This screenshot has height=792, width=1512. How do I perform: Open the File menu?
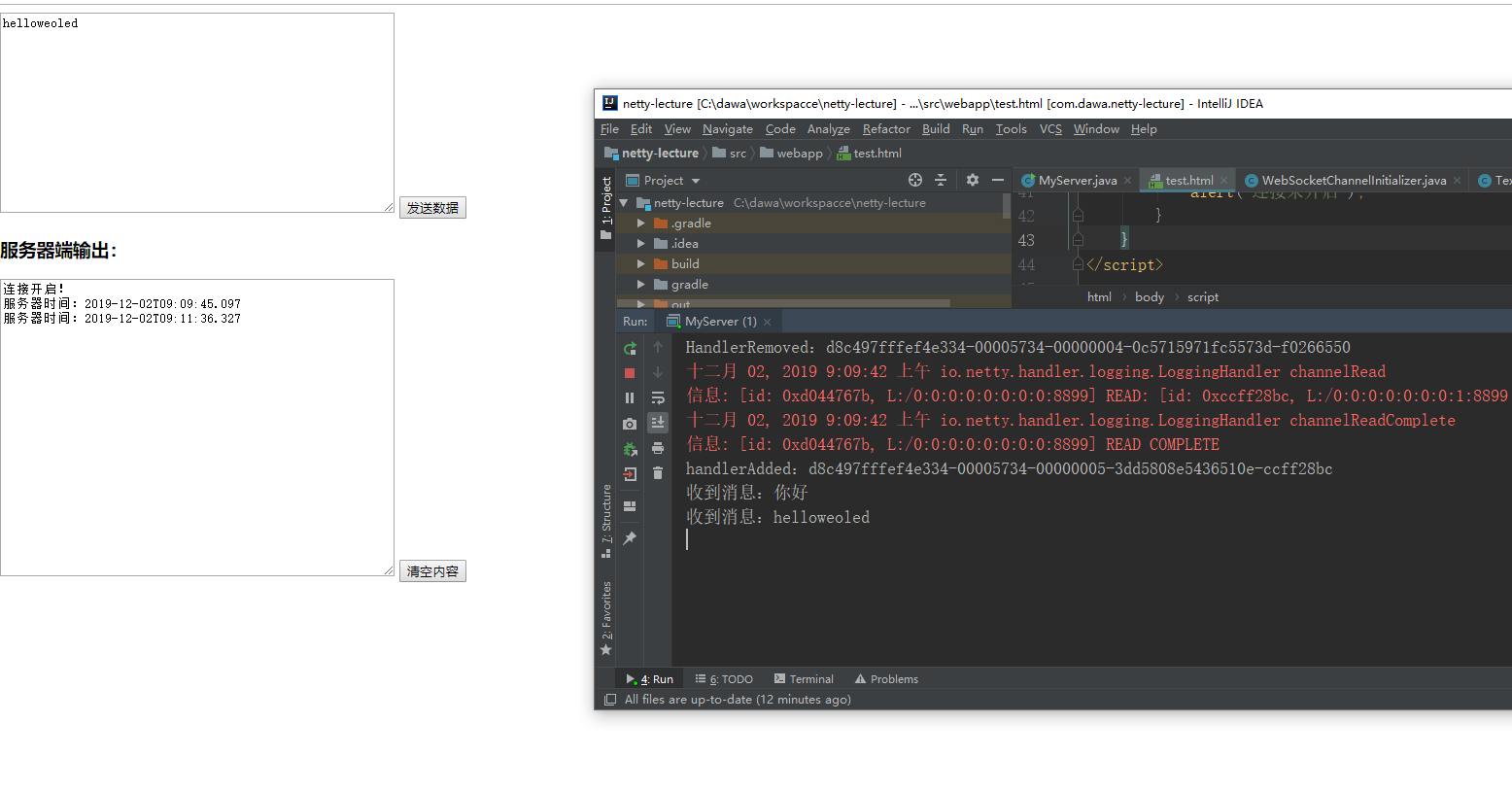point(610,129)
